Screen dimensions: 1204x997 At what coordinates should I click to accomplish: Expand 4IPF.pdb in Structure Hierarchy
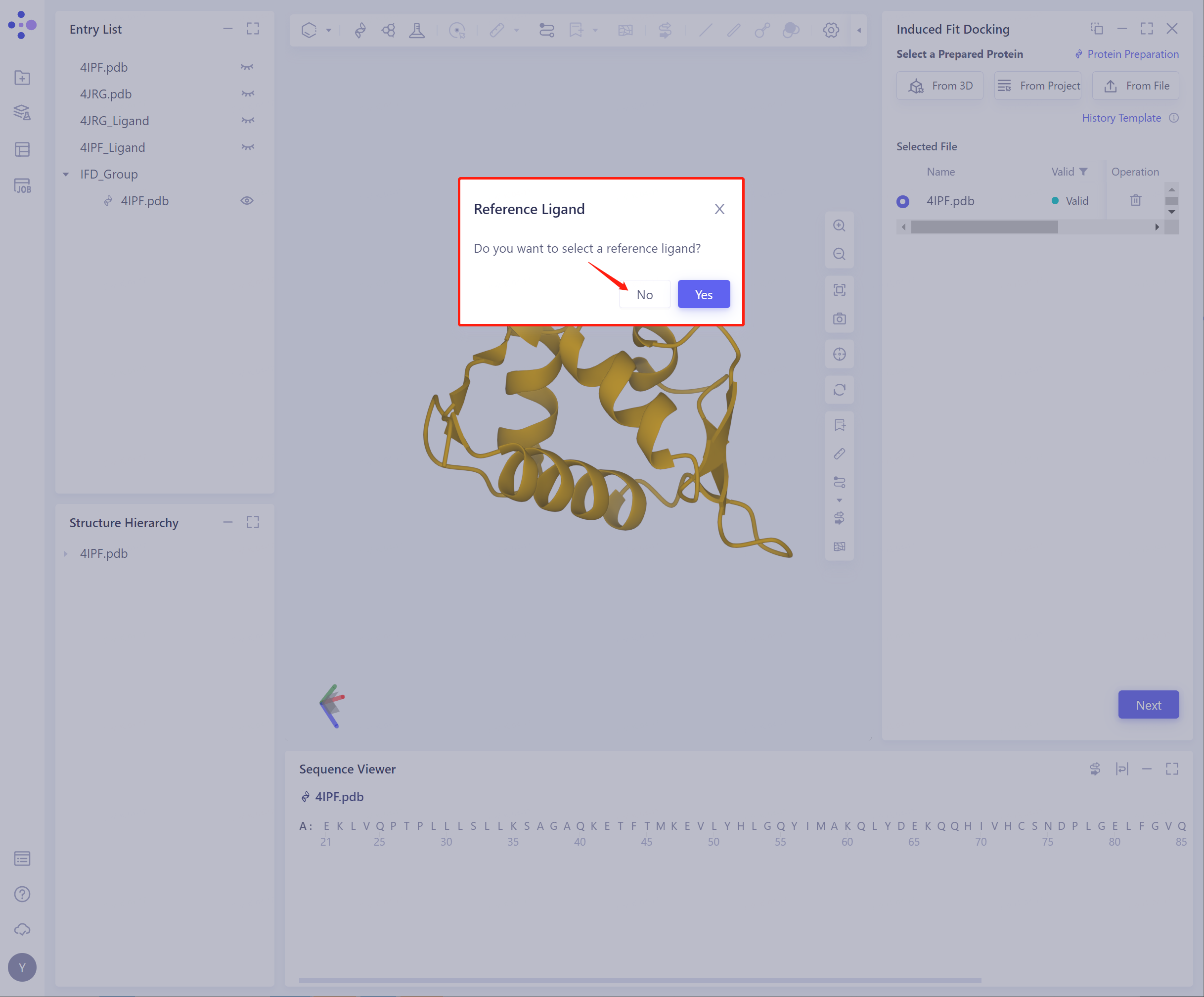pos(65,554)
